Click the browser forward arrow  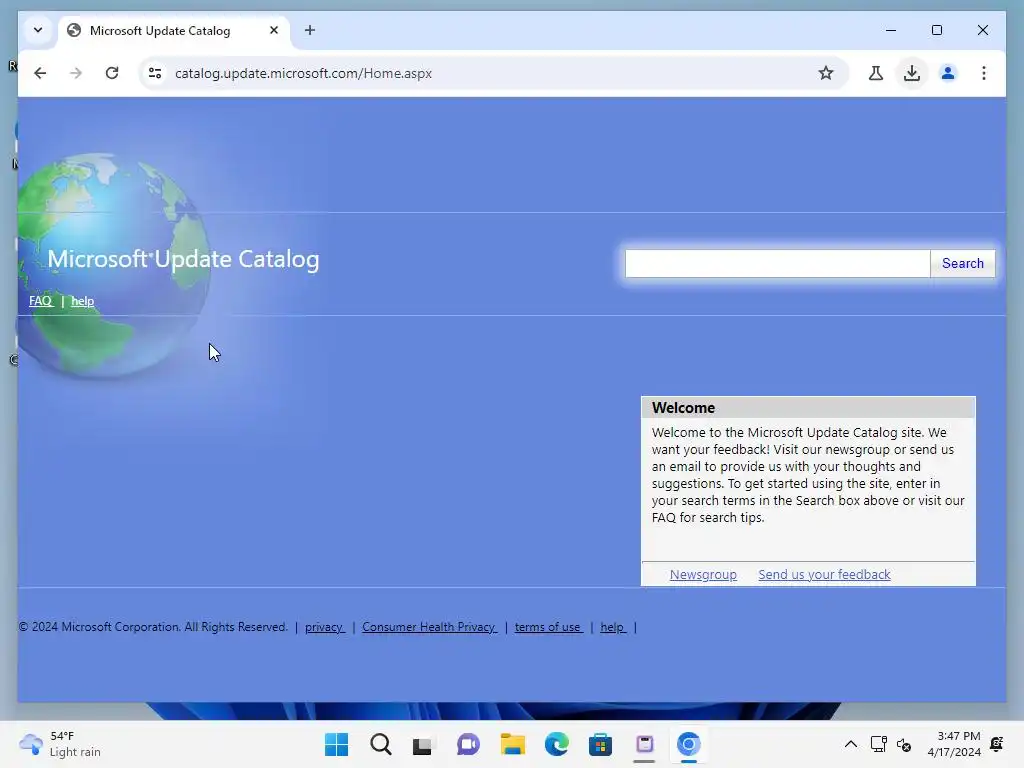(x=76, y=73)
